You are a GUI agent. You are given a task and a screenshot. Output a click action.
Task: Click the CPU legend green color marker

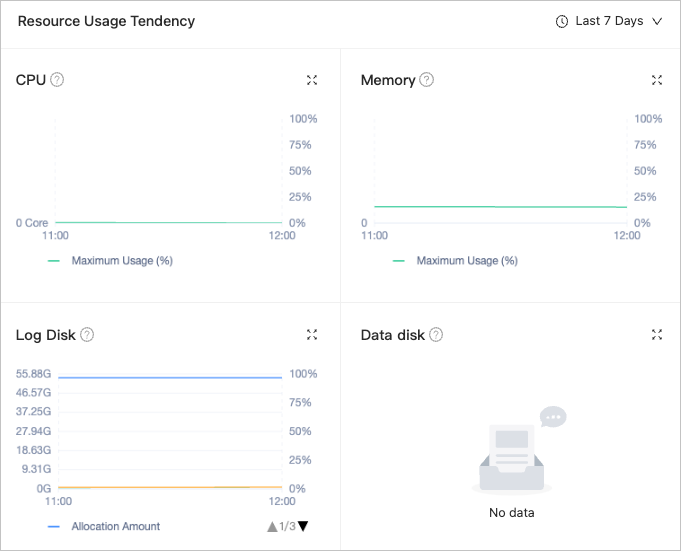coord(54,261)
